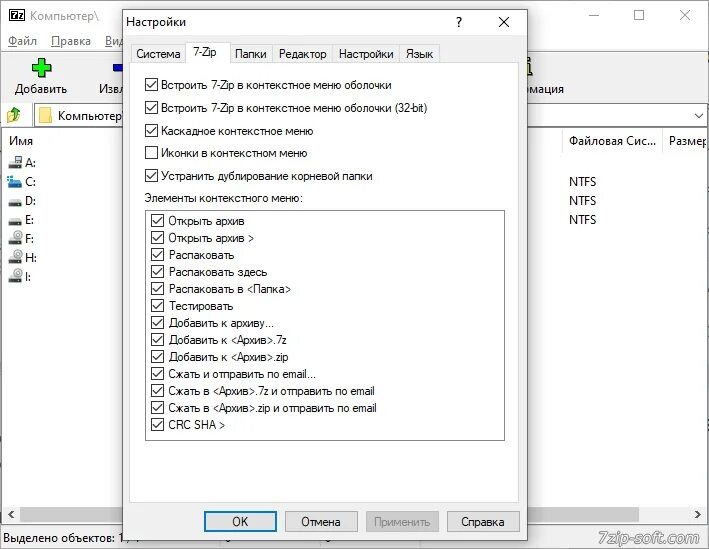Confirm with the OK button
709x549 pixels.
coord(240,521)
